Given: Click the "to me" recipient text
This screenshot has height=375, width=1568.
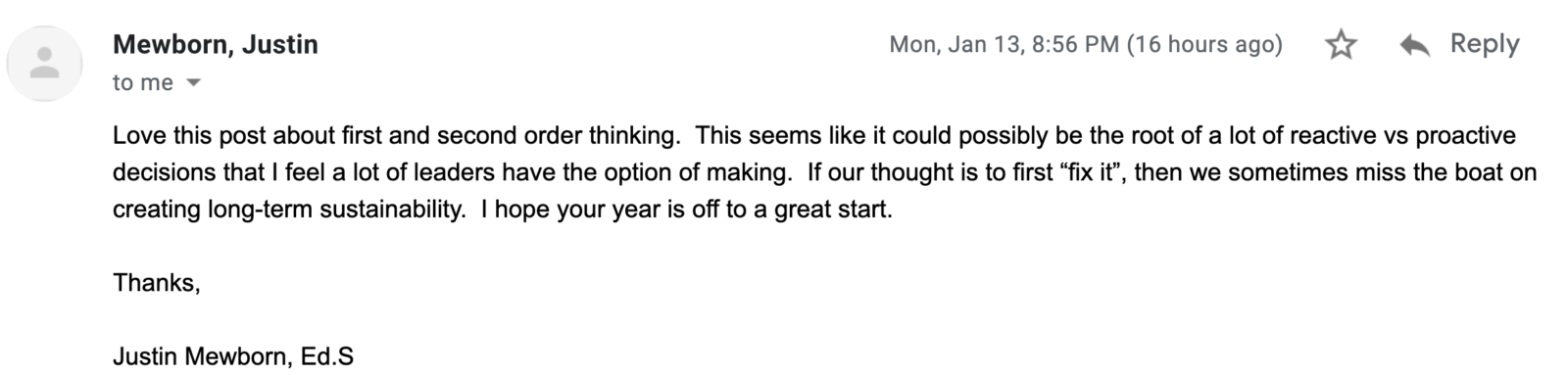Looking at the screenshot, I should [143, 83].
